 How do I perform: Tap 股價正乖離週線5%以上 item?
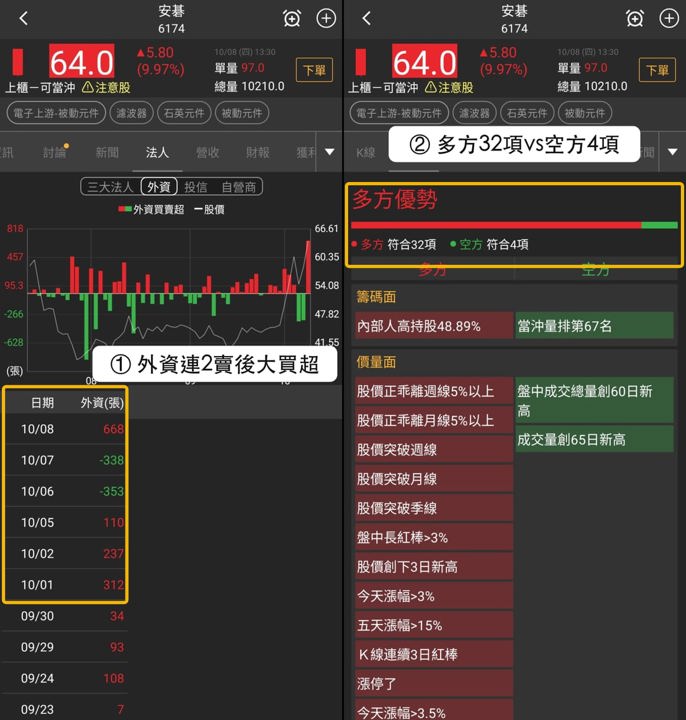(x=434, y=391)
